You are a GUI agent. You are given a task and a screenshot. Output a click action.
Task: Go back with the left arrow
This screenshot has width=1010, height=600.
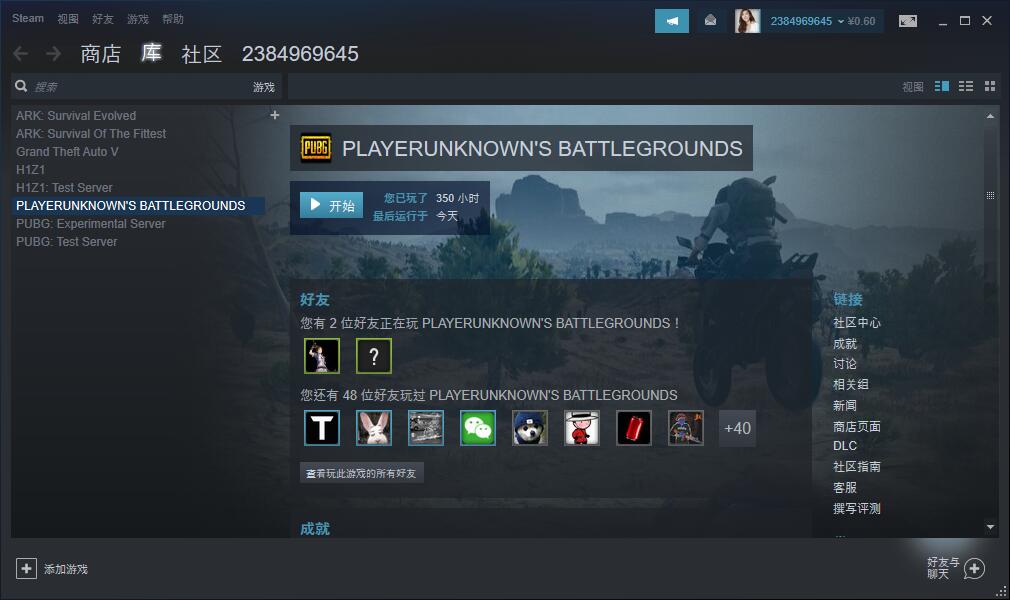[x=21, y=54]
